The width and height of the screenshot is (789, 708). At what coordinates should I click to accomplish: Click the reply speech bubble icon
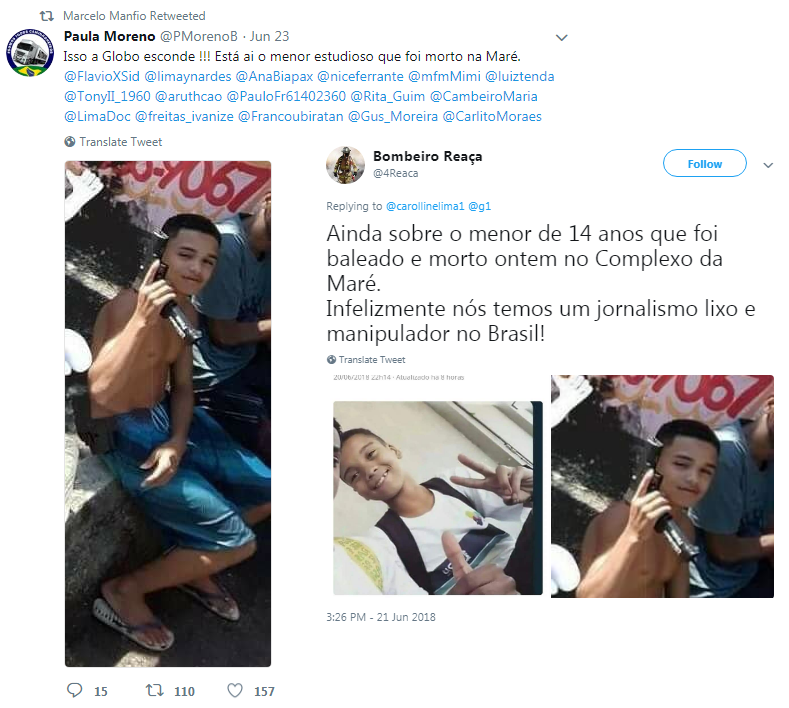tap(74, 690)
